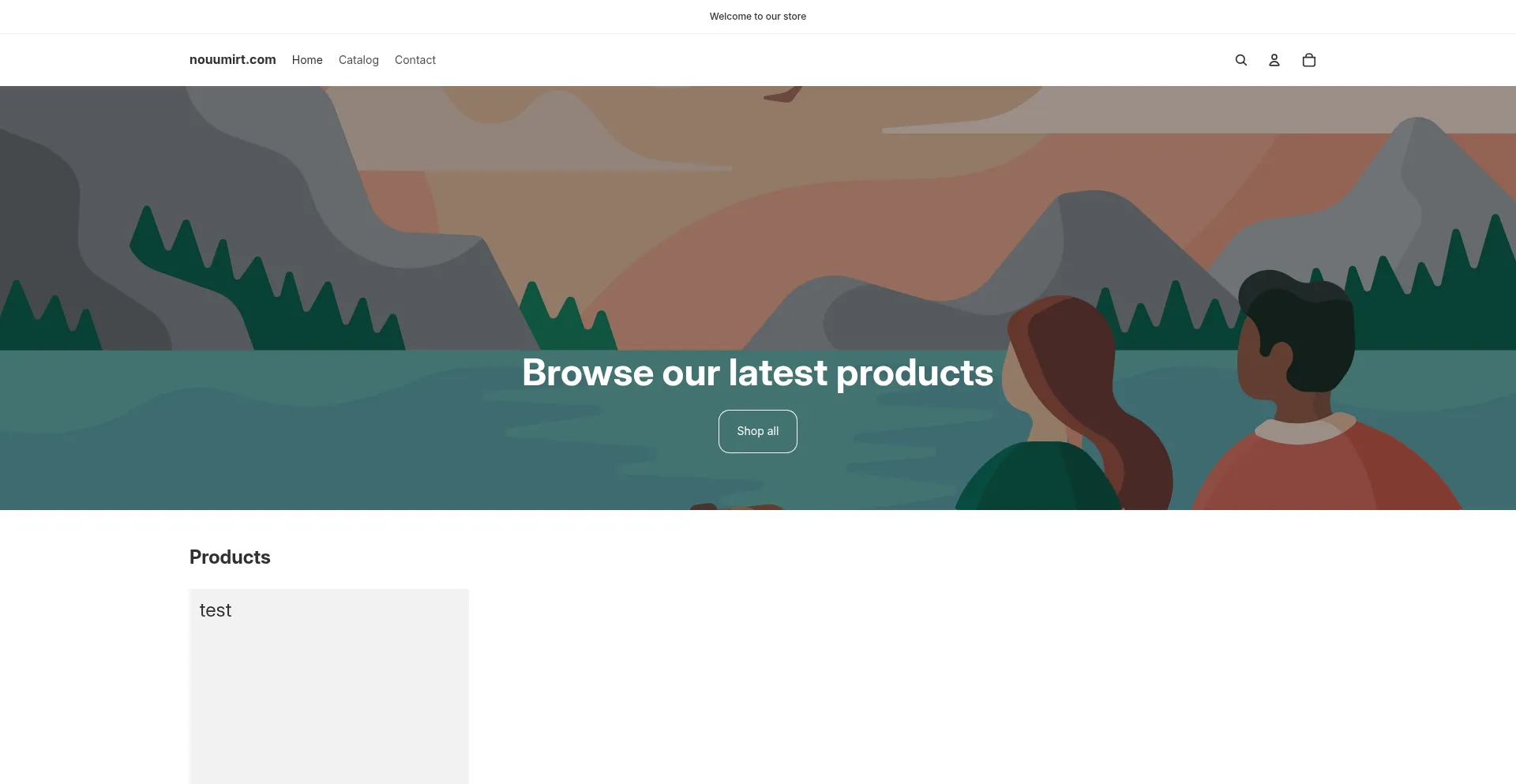Open the search icon in header

point(1240,60)
